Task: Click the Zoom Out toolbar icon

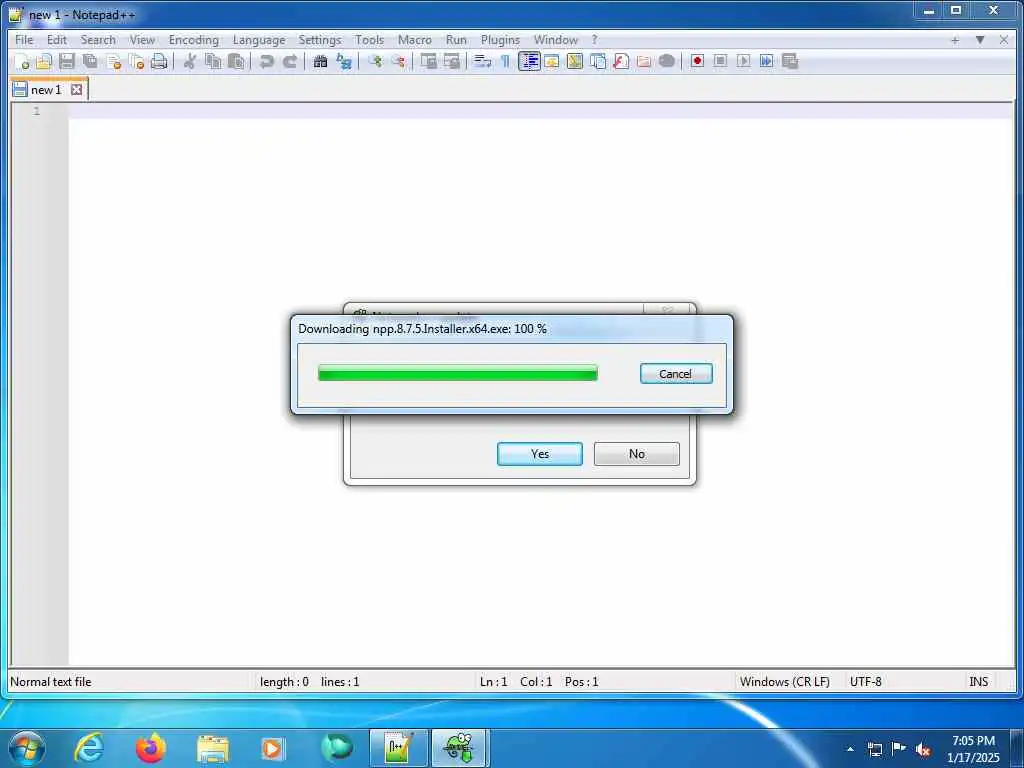Action: 398,61
